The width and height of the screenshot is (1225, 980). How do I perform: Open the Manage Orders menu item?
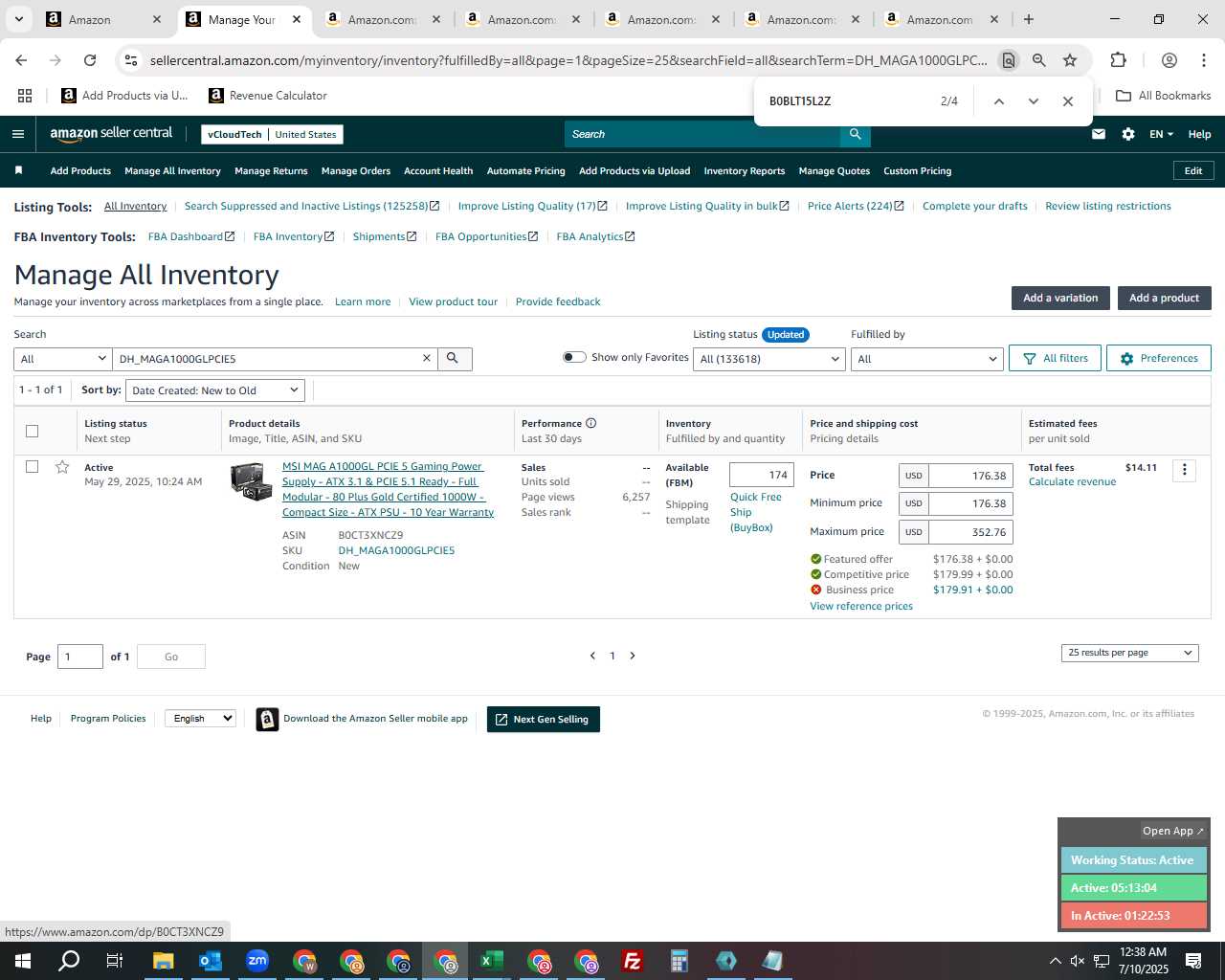(356, 171)
